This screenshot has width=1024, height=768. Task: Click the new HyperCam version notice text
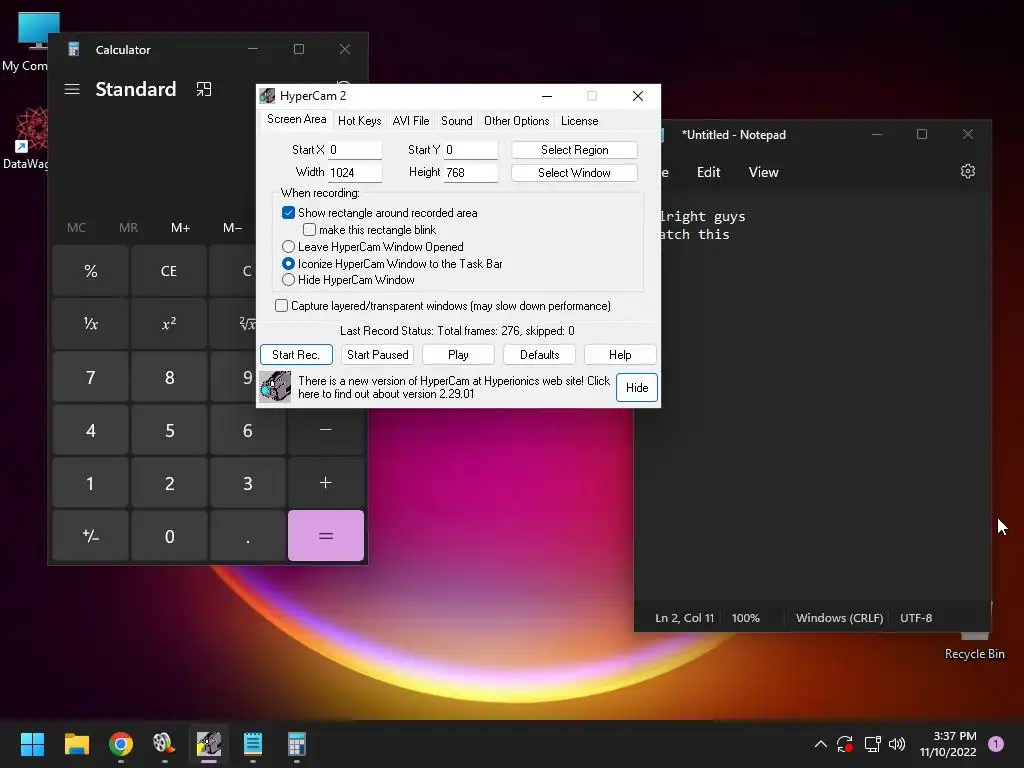(x=454, y=387)
